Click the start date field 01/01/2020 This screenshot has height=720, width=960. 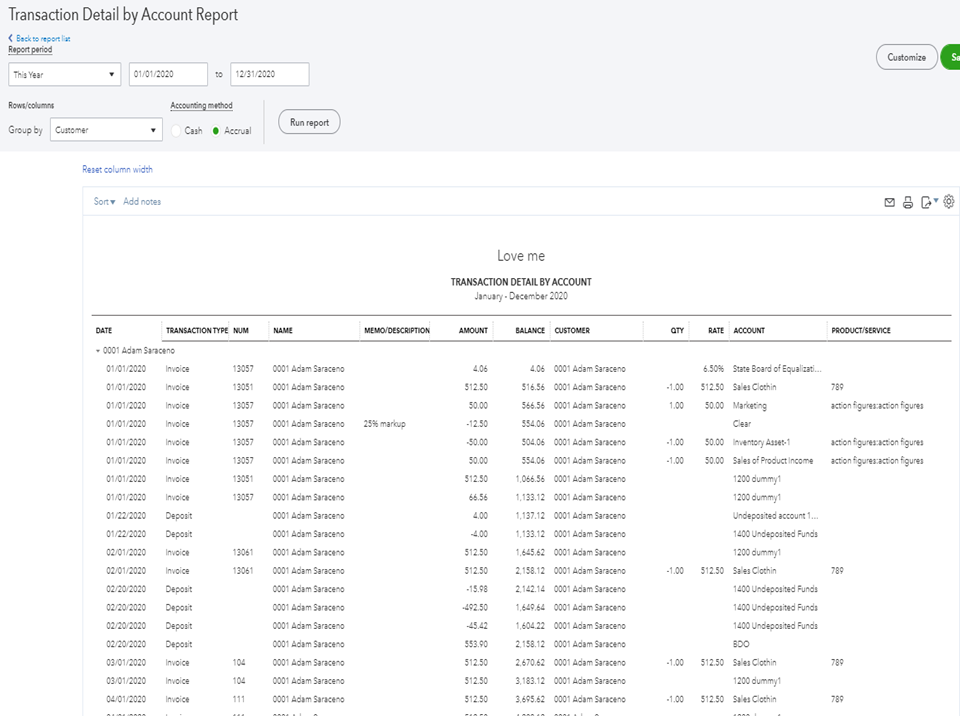[x=168, y=75]
